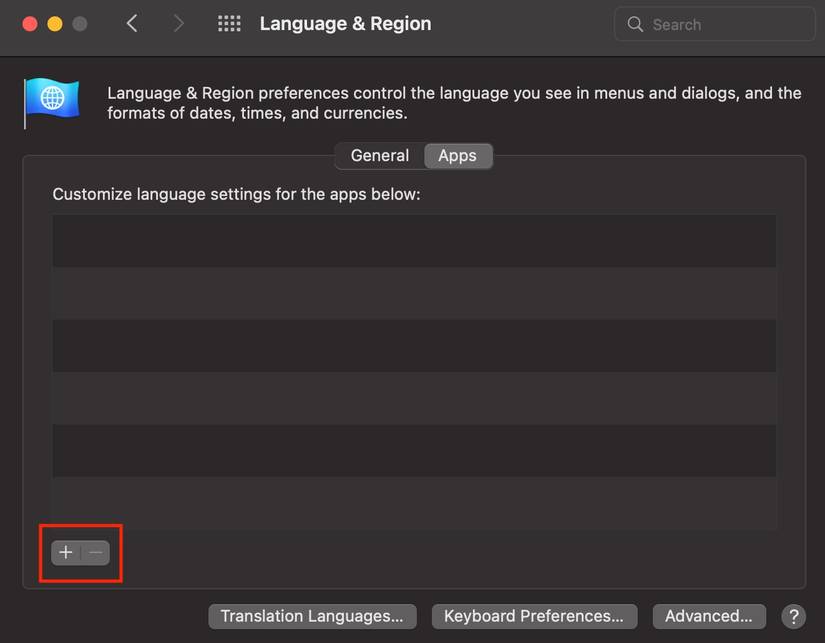Switch to the General tab
This screenshot has width=825, height=643.
(x=378, y=155)
